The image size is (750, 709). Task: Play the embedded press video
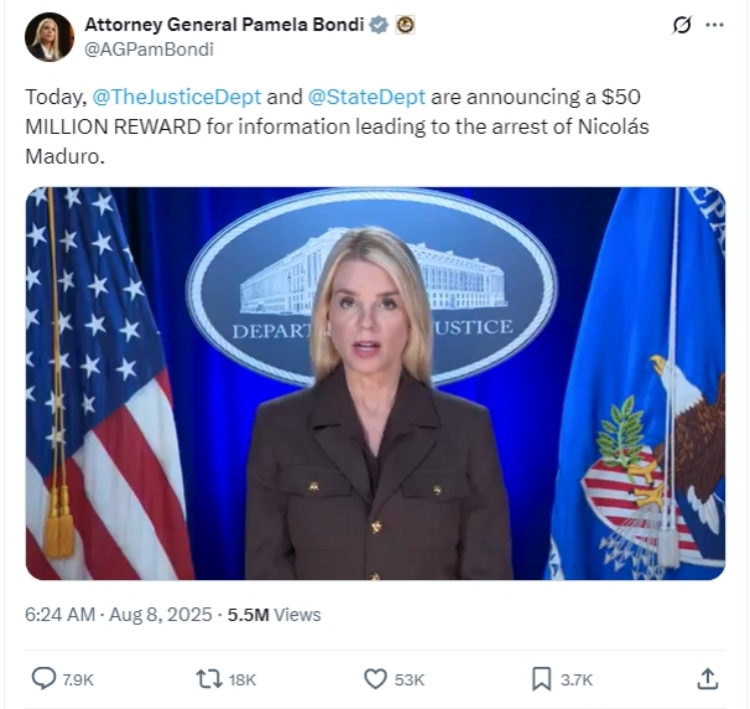click(x=375, y=383)
